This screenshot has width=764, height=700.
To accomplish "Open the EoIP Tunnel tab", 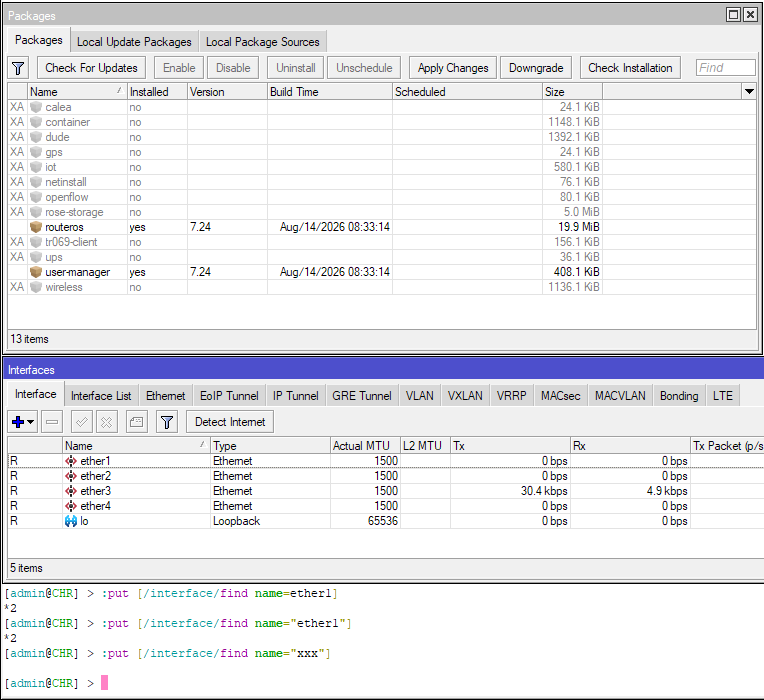I will (x=229, y=396).
